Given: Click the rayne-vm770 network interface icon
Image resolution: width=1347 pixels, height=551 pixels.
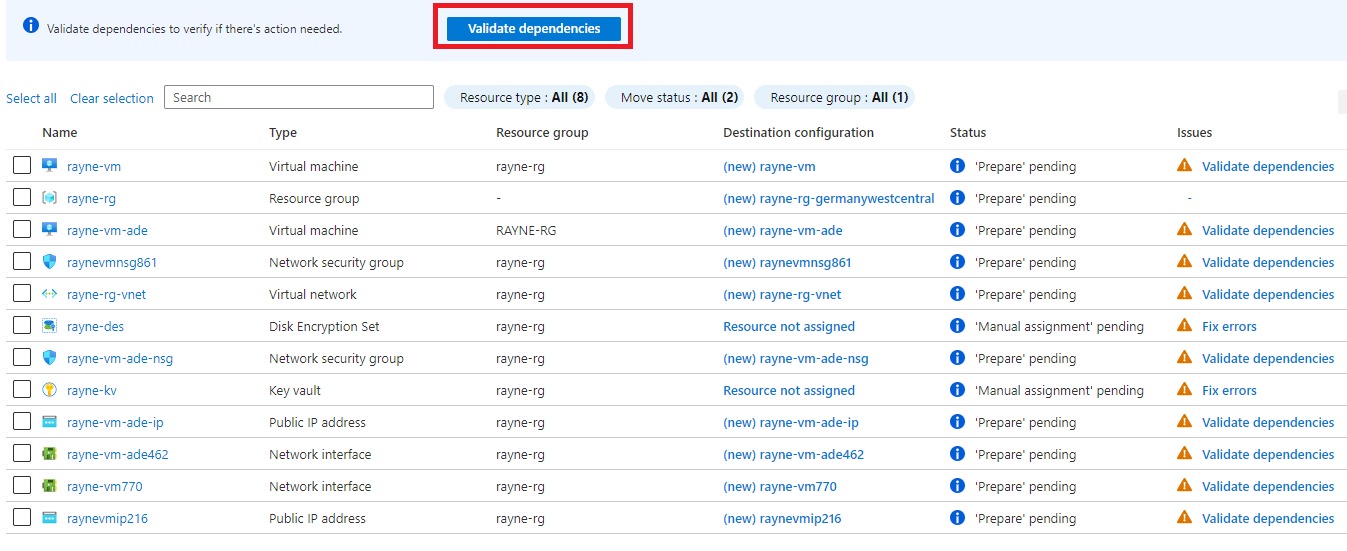Looking at the screenshot, I should [50, 486].
